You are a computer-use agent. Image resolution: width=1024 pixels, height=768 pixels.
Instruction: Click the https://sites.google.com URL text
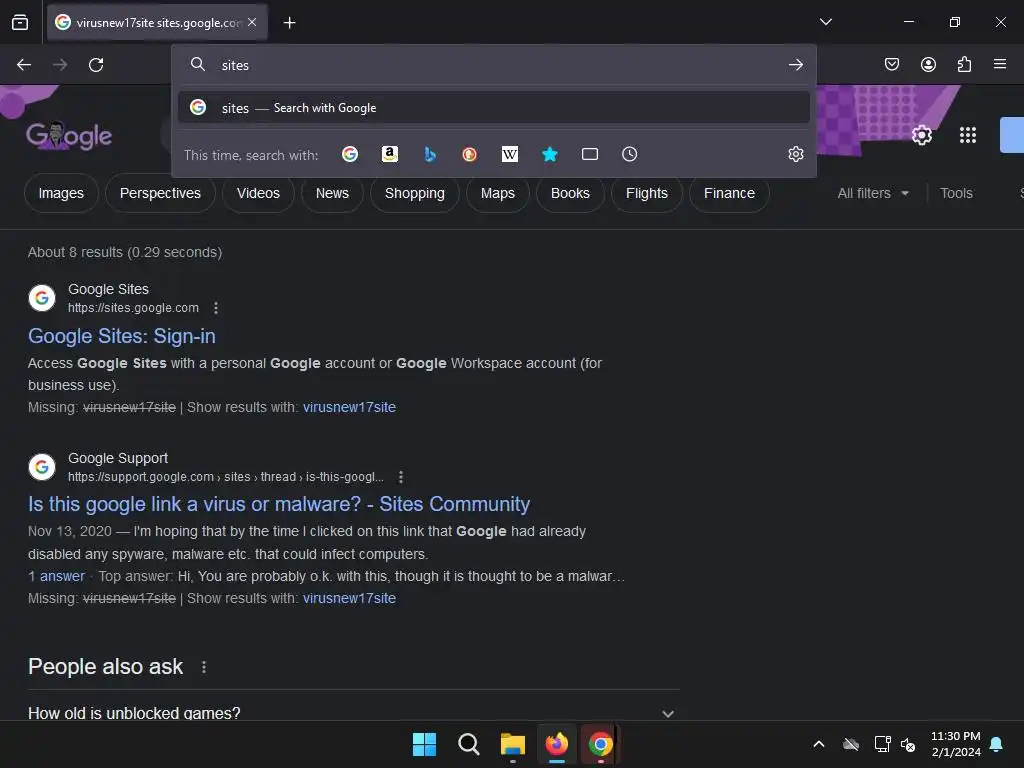point(133,308)
